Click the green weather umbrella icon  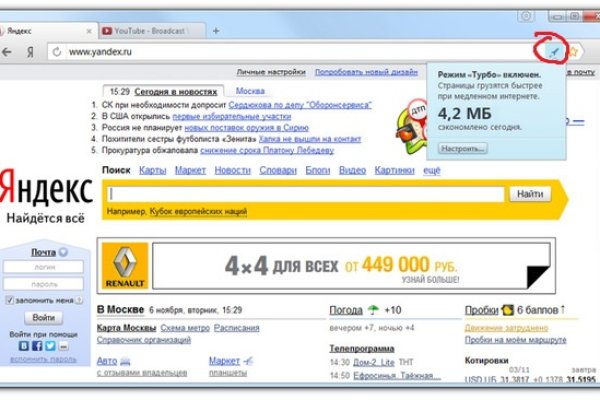tap(373, 310)
